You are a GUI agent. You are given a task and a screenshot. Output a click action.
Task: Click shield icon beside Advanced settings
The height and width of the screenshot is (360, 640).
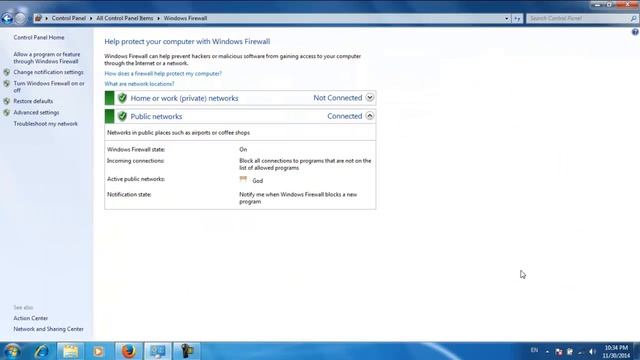(x=7, y=113)
